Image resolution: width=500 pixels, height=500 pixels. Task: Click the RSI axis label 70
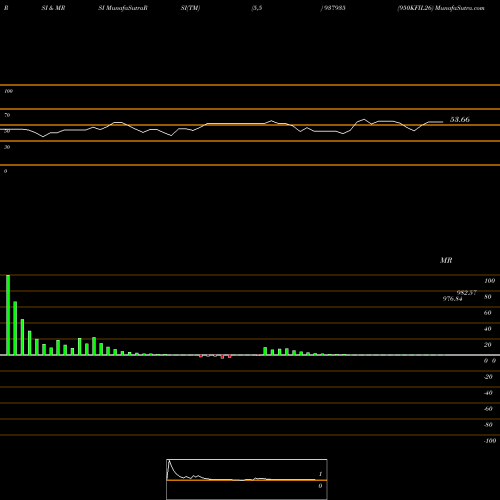pyautogui.click(x=7, y=115)
